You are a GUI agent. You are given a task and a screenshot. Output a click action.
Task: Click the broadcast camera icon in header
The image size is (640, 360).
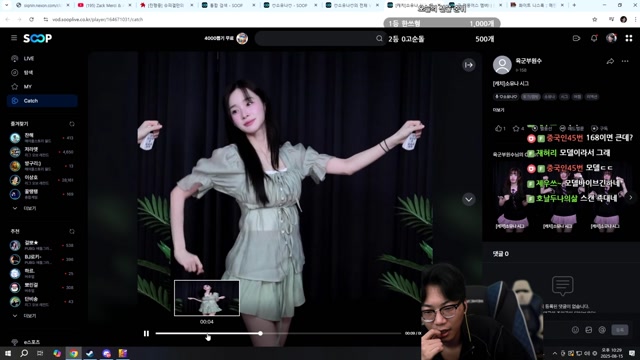tap(576, 38)
